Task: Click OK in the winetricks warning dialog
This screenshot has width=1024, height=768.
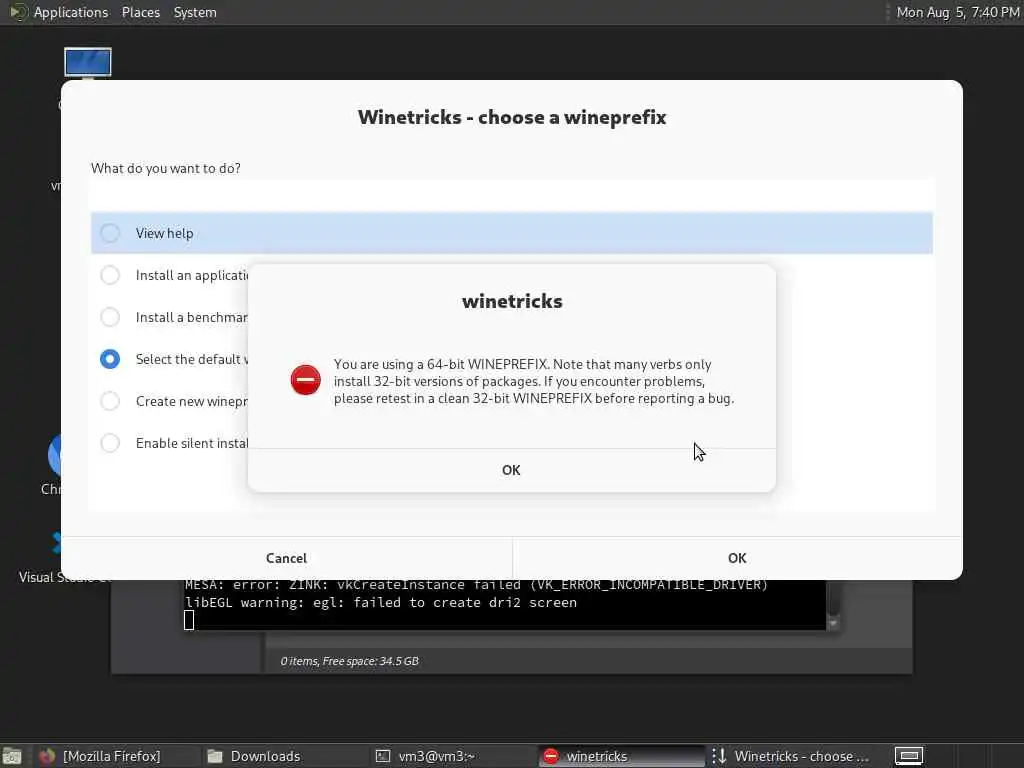Action: coord(511,470)
